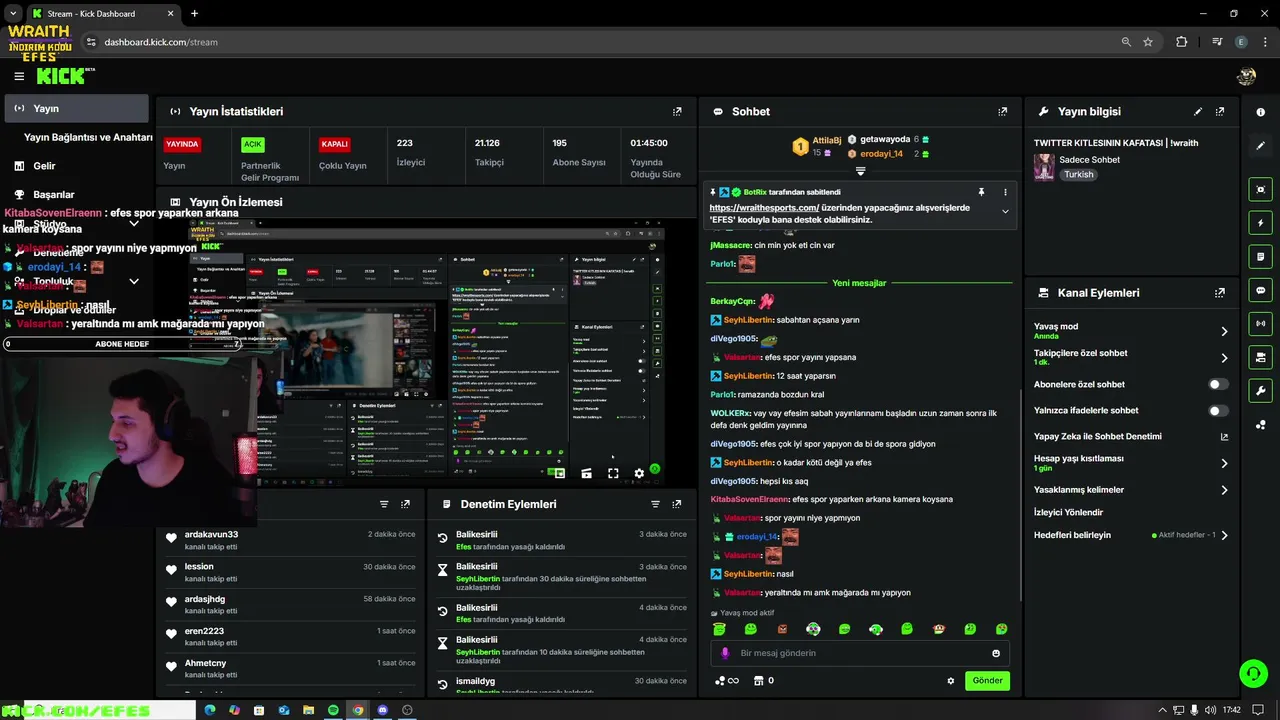Screen dimensions: 1280x720
Task: Click İzleyici Yönlendir option
Action: (1068, 512)
